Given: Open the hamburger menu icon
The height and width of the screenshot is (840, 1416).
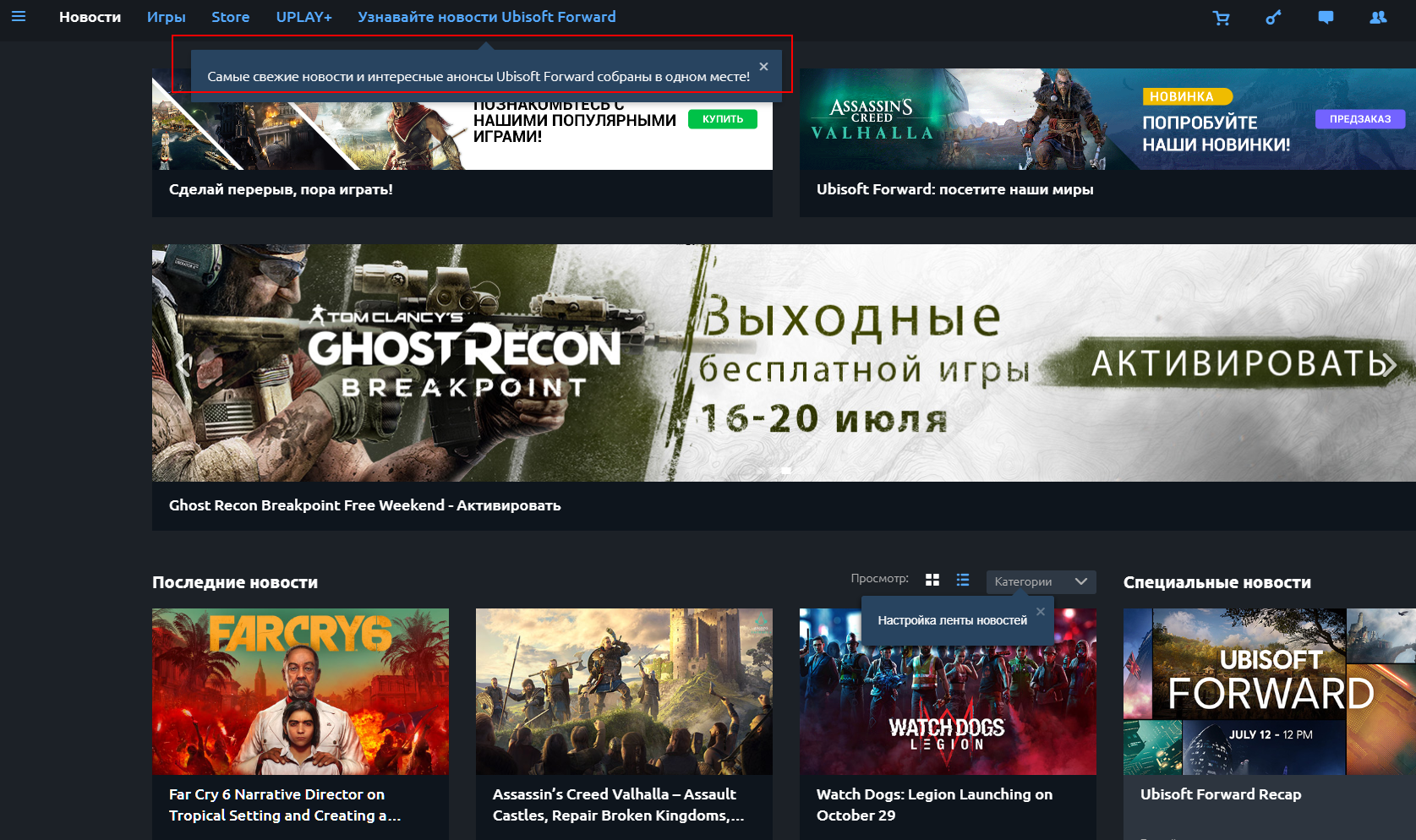Looking at the screenshot, I should [x=19, y=17].
